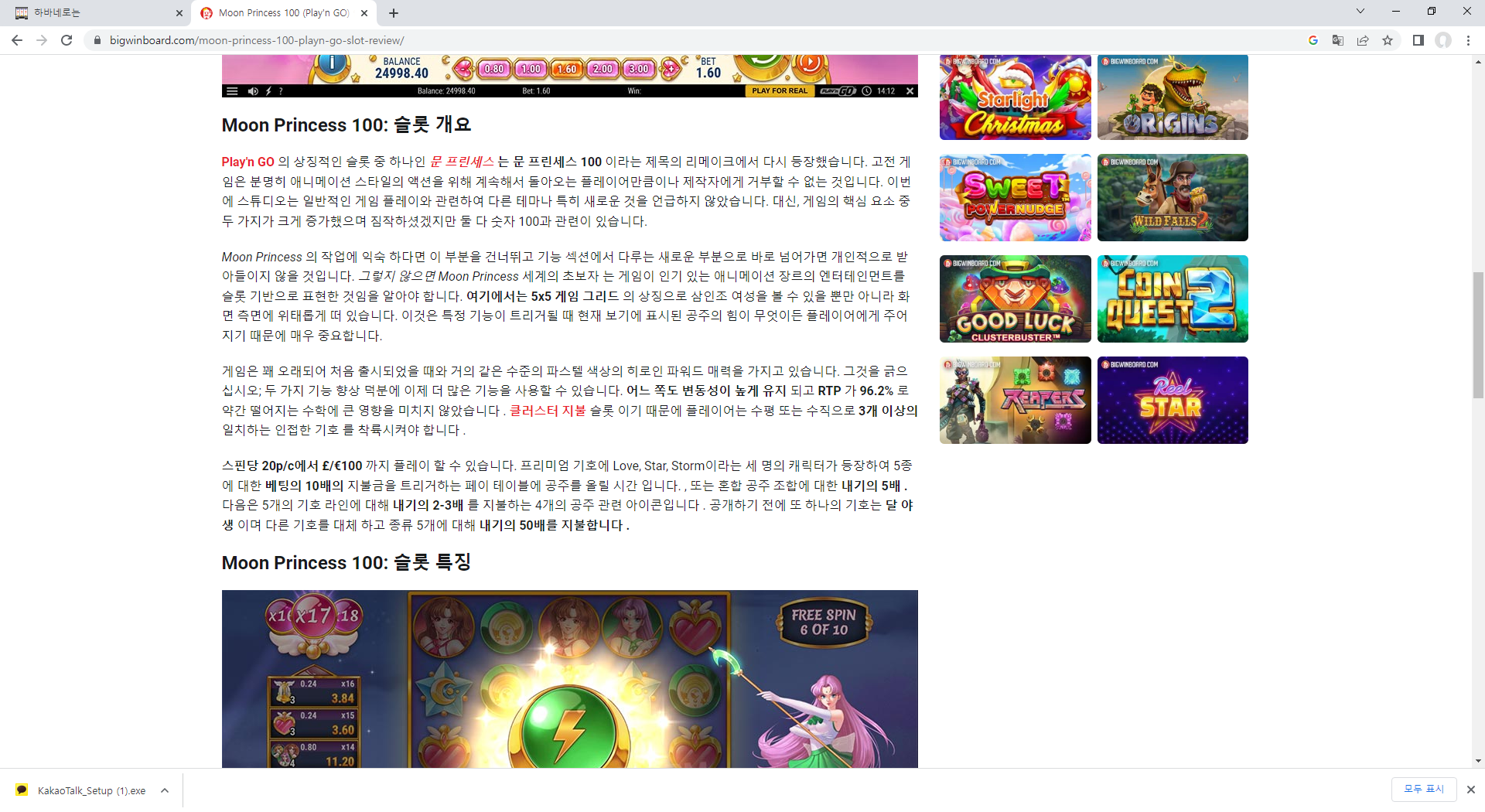Select the 3.00 bet chip
Viewport: 1485px width, 812px height.
point(639,69)
